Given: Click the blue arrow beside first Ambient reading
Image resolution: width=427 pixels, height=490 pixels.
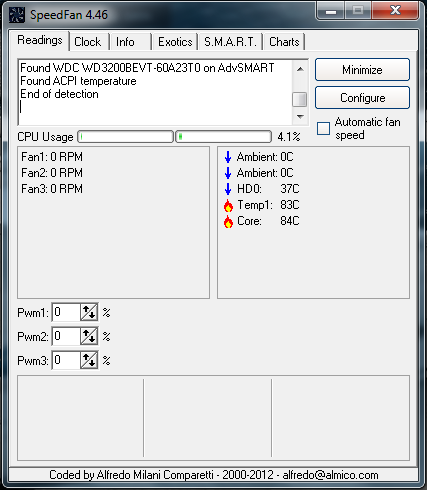Looking at the screenshot, I should (x=228, y=157).
